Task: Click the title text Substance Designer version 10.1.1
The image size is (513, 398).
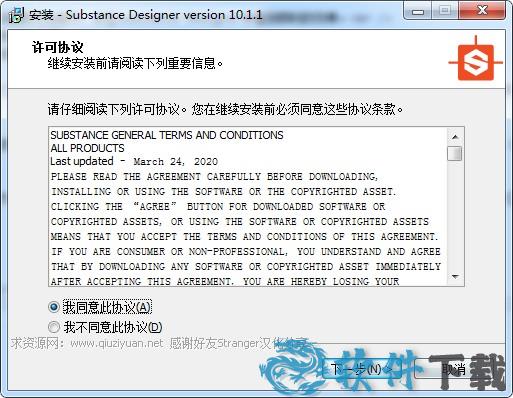Action: tap(164, 15)
